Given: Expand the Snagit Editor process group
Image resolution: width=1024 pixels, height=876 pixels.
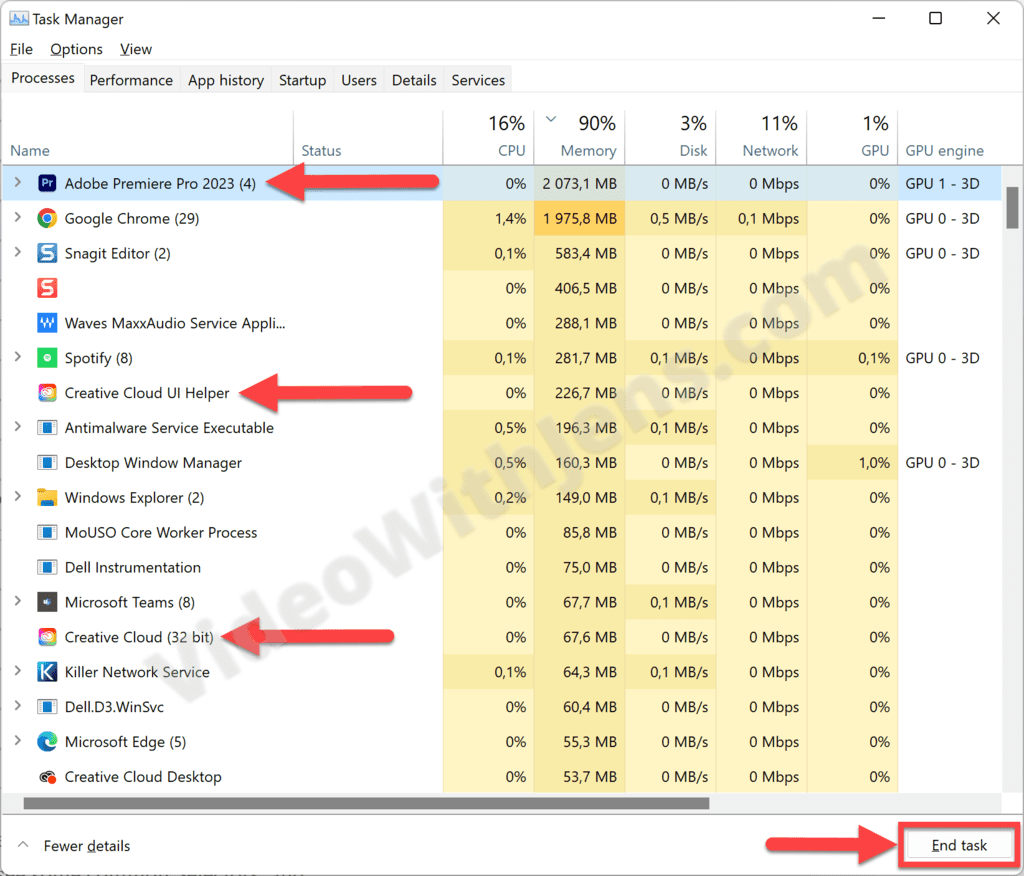Looking at the screenshot, I should coord(18,253).
